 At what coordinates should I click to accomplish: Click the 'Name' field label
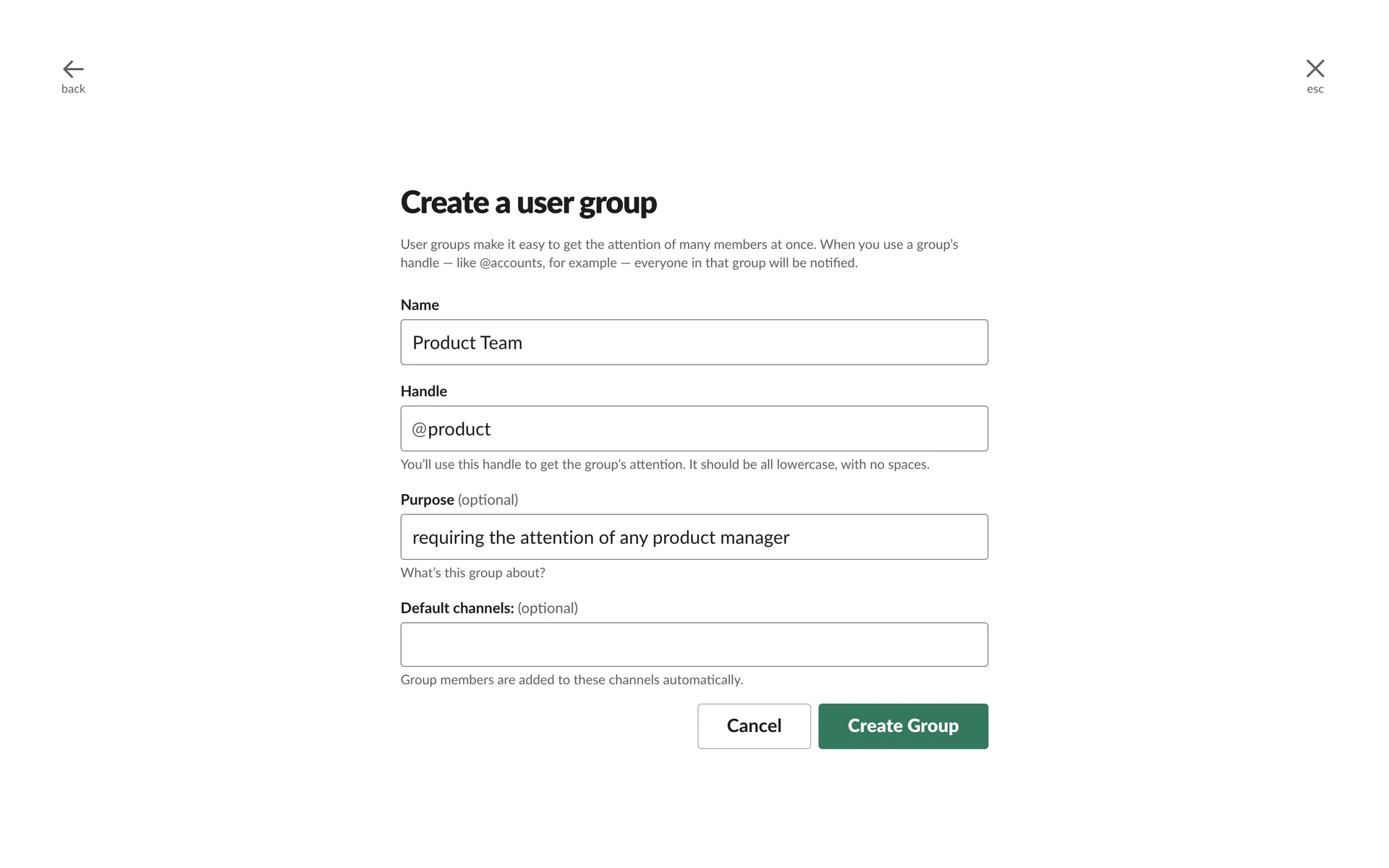click(420, 305)
